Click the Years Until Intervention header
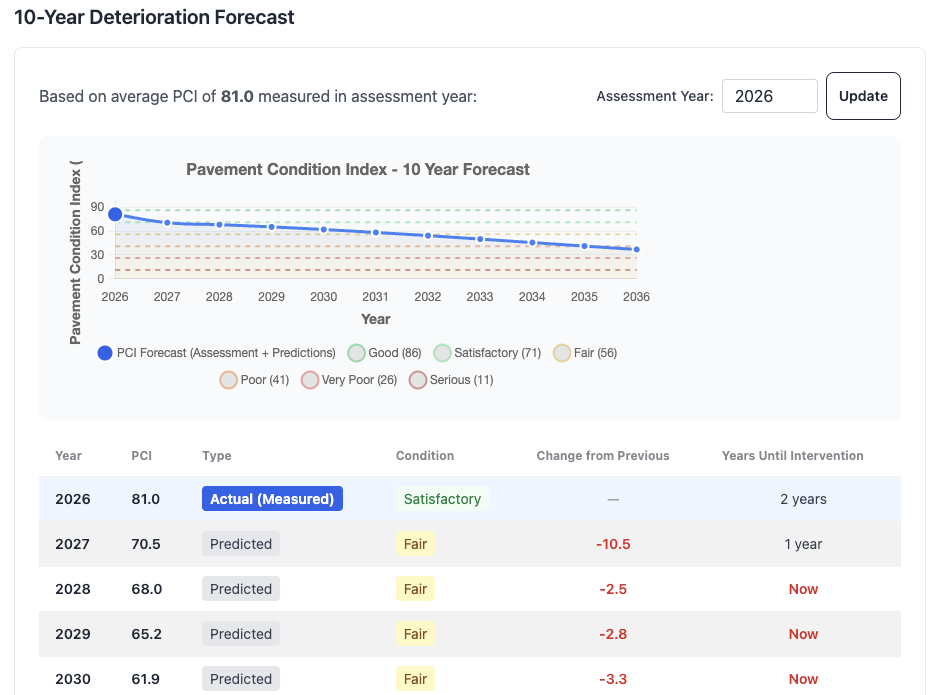Screen dimensions: 939x695 click(x=792, y=456)
